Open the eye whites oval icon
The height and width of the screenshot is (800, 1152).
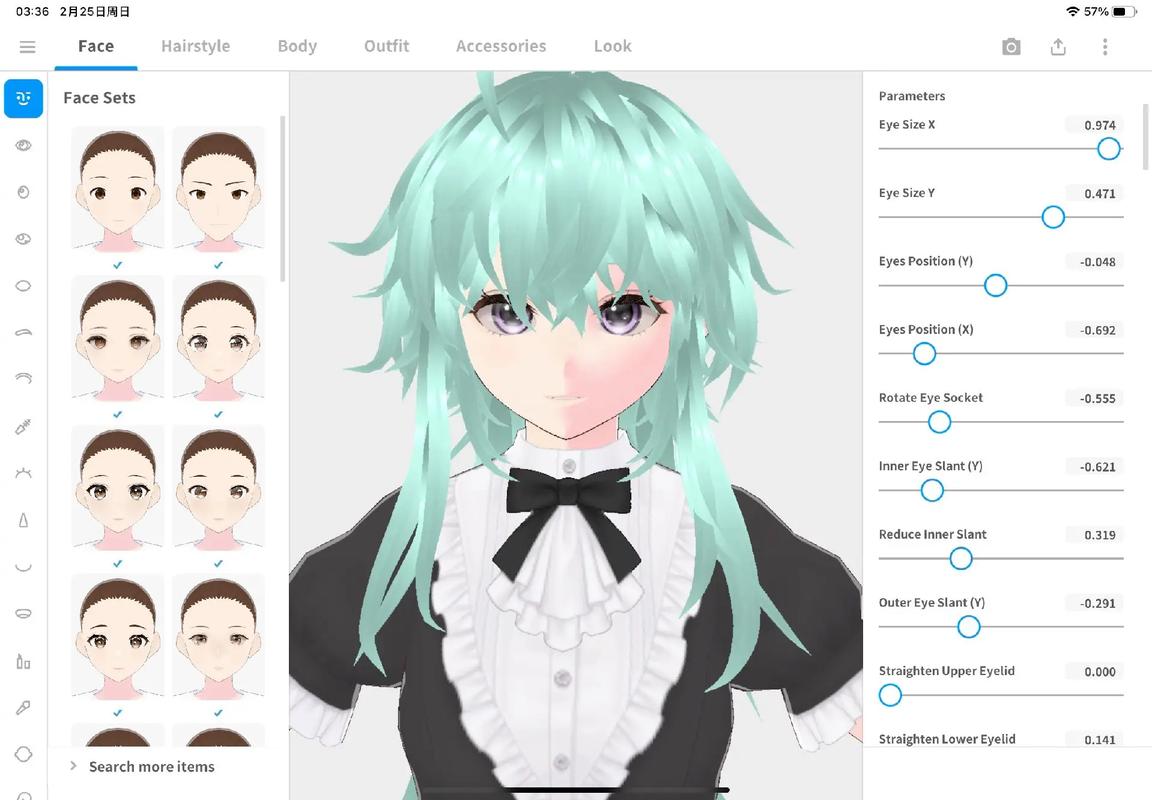pos(24,286)
